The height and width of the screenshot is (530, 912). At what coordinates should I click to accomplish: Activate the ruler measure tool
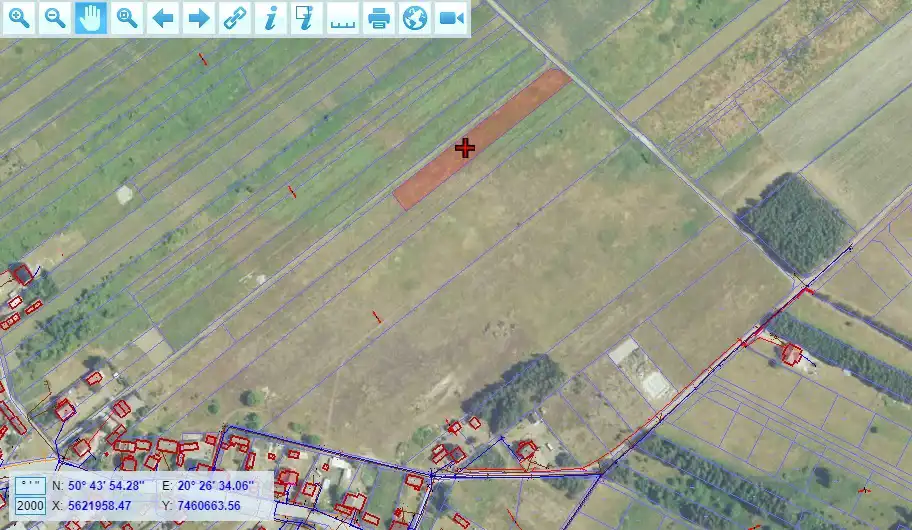click(x=343, y=18)
